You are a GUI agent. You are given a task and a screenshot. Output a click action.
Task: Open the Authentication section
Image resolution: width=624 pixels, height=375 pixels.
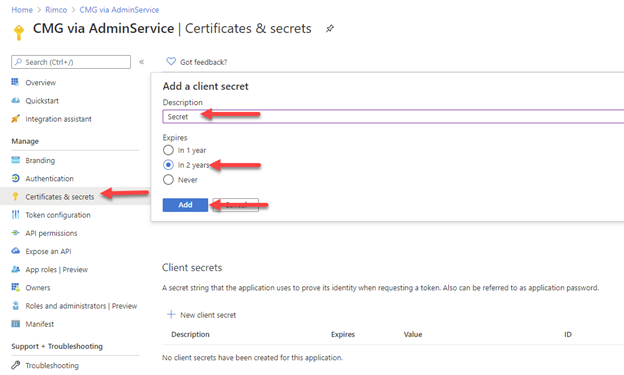(49, 179)
